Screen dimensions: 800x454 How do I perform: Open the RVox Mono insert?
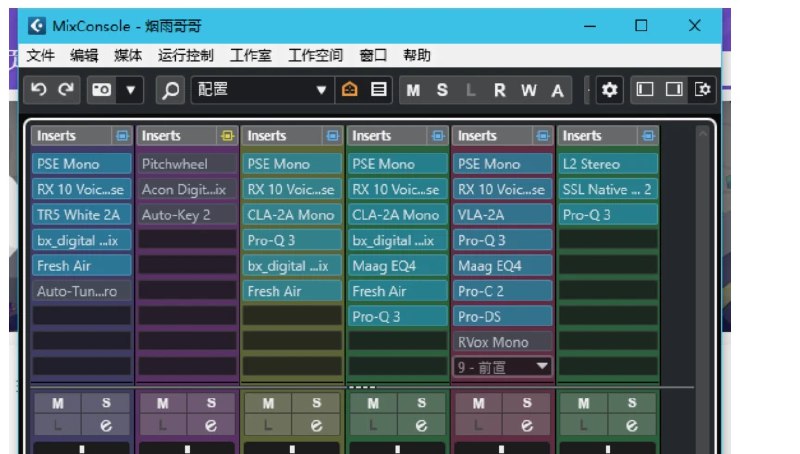(x=503, y=342)
